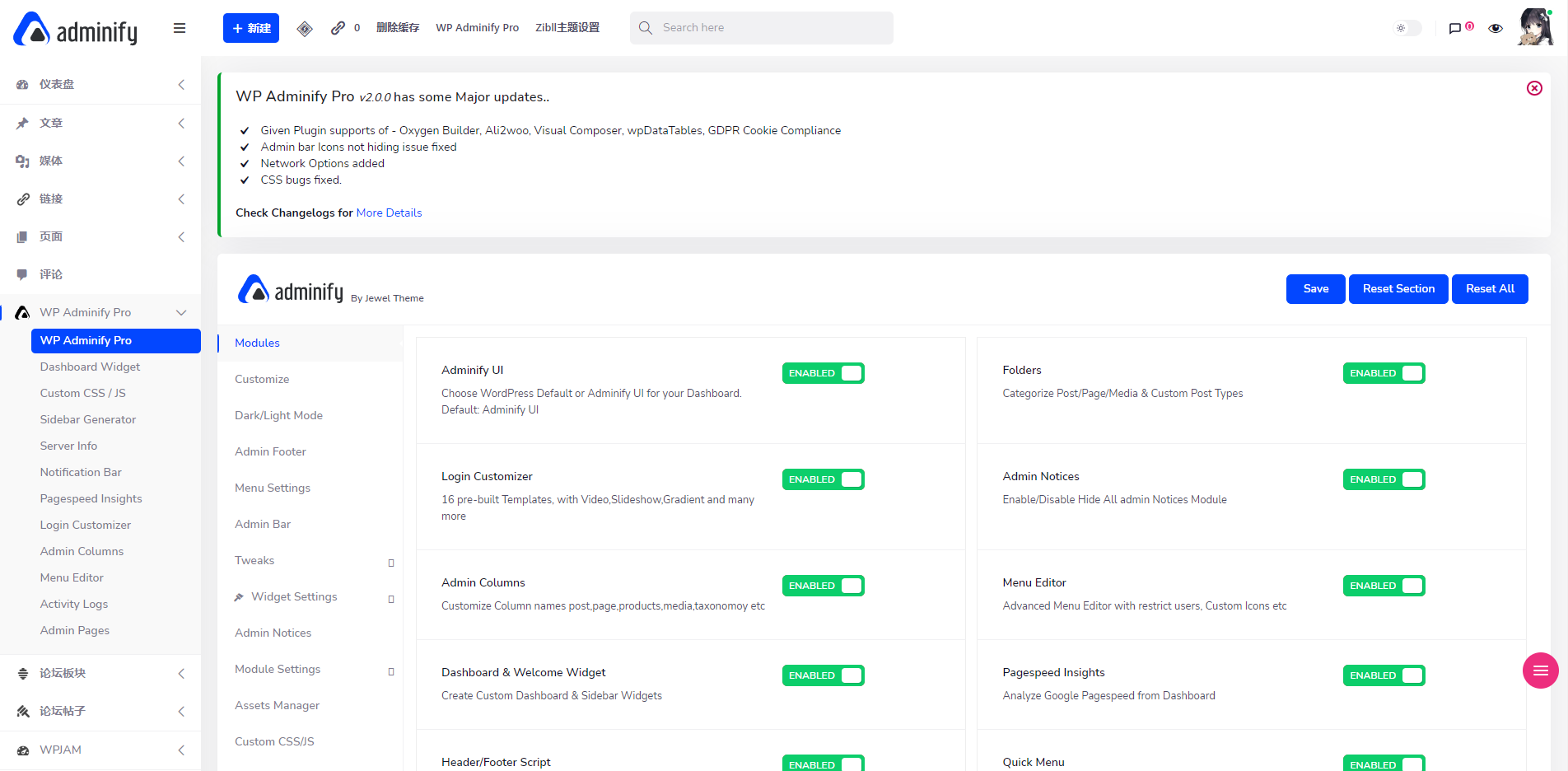The image size is (1568, 771).
Task: Disable the Adminify UI module toggle
Action: pyautogui.click(x=824, y=373)
